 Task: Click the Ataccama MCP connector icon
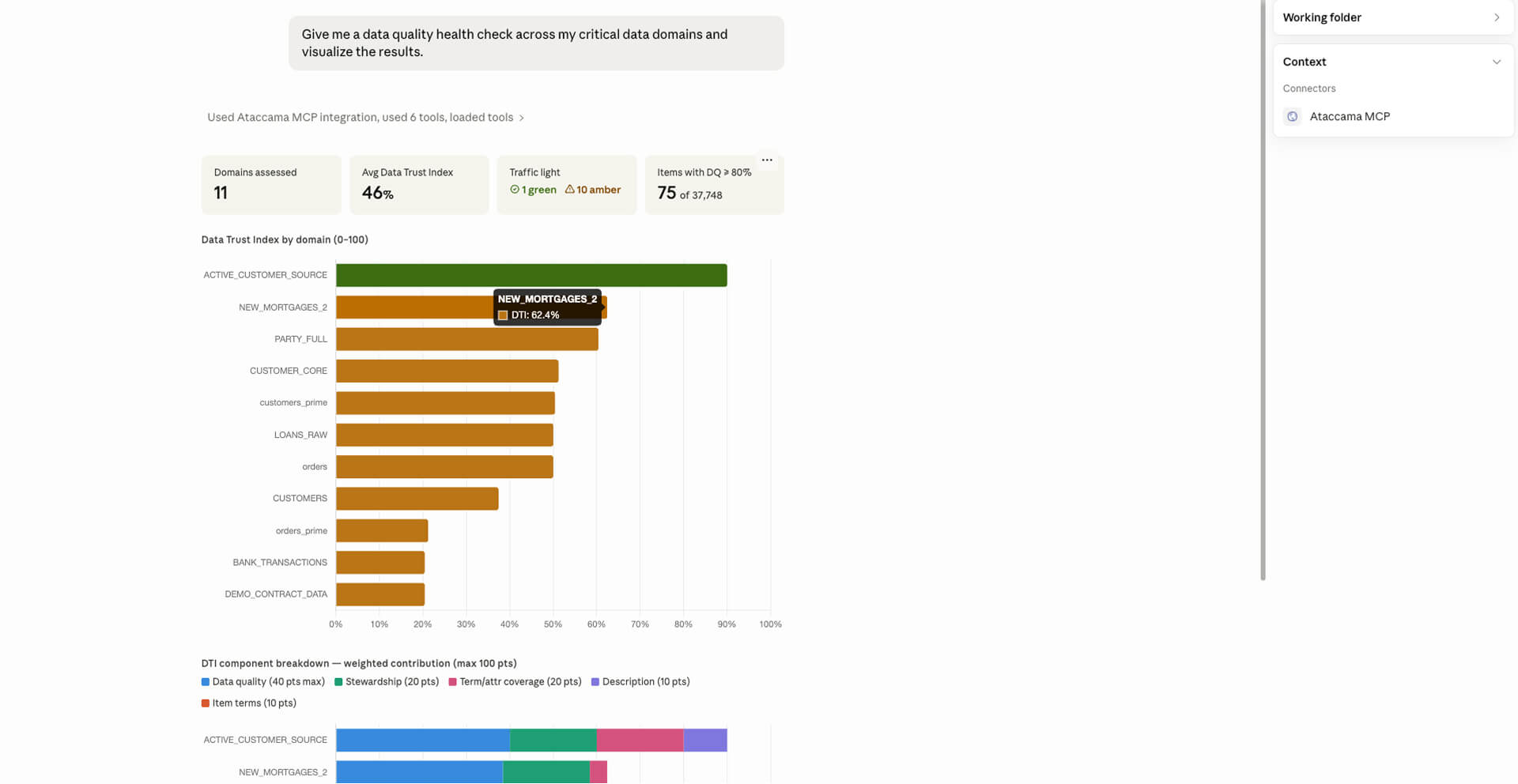[x=1292, y=116]
